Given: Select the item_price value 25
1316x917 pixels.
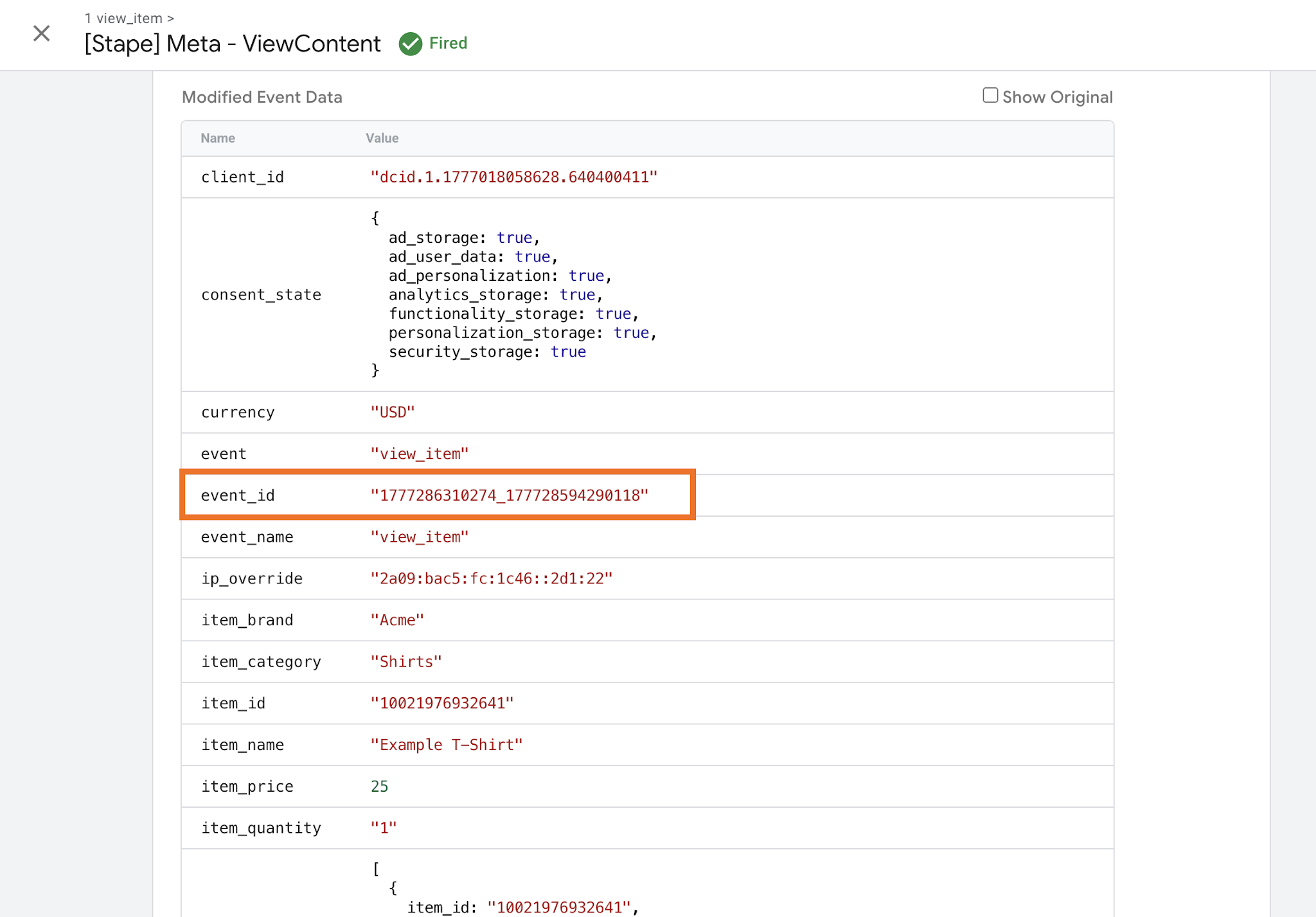Looking at the screenshot, I should coord(380,787).
